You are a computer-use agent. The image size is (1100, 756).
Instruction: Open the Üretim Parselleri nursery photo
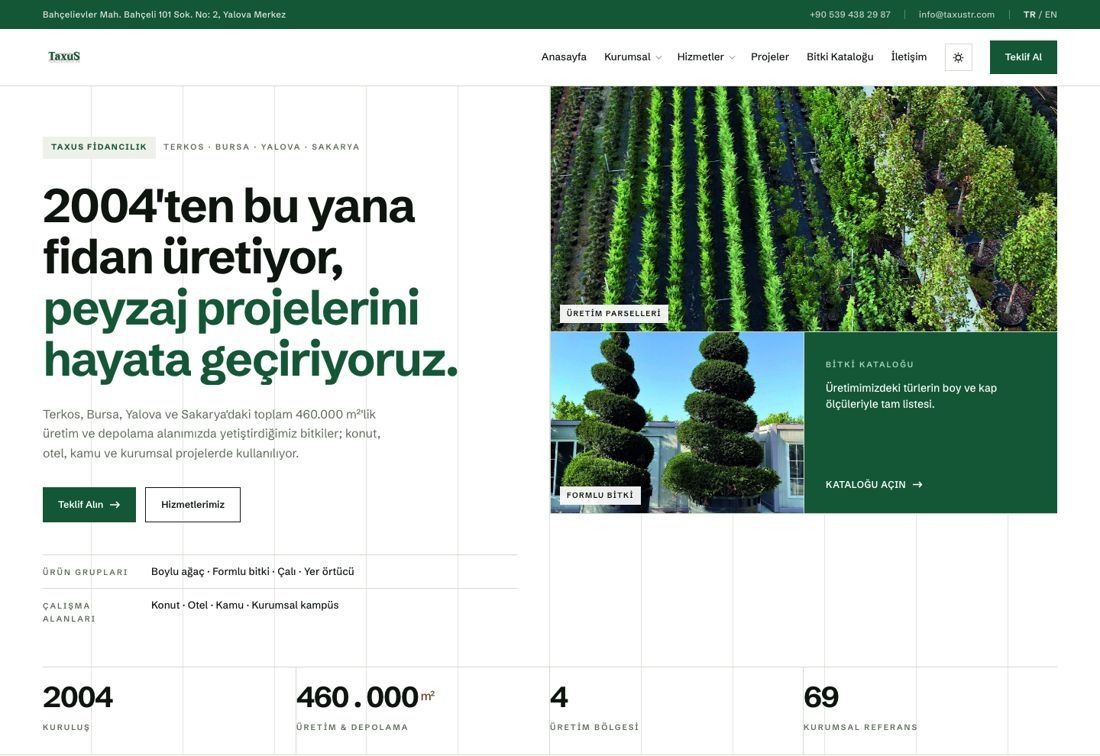point(803,208)
